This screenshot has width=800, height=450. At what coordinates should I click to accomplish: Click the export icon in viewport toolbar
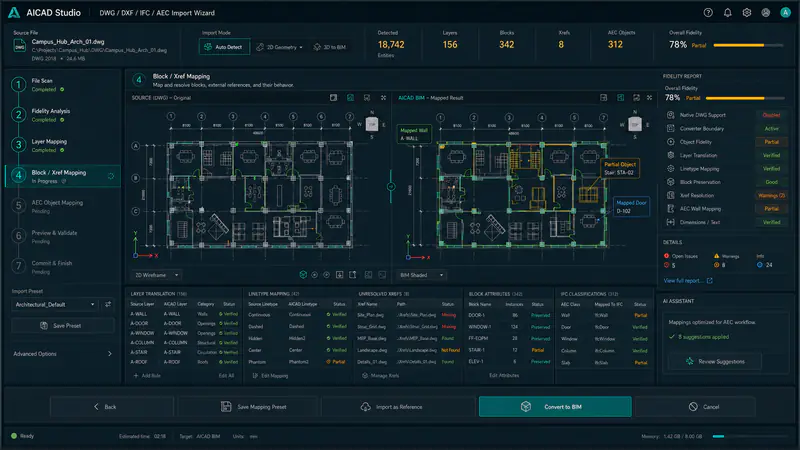[x=353, y=274]
